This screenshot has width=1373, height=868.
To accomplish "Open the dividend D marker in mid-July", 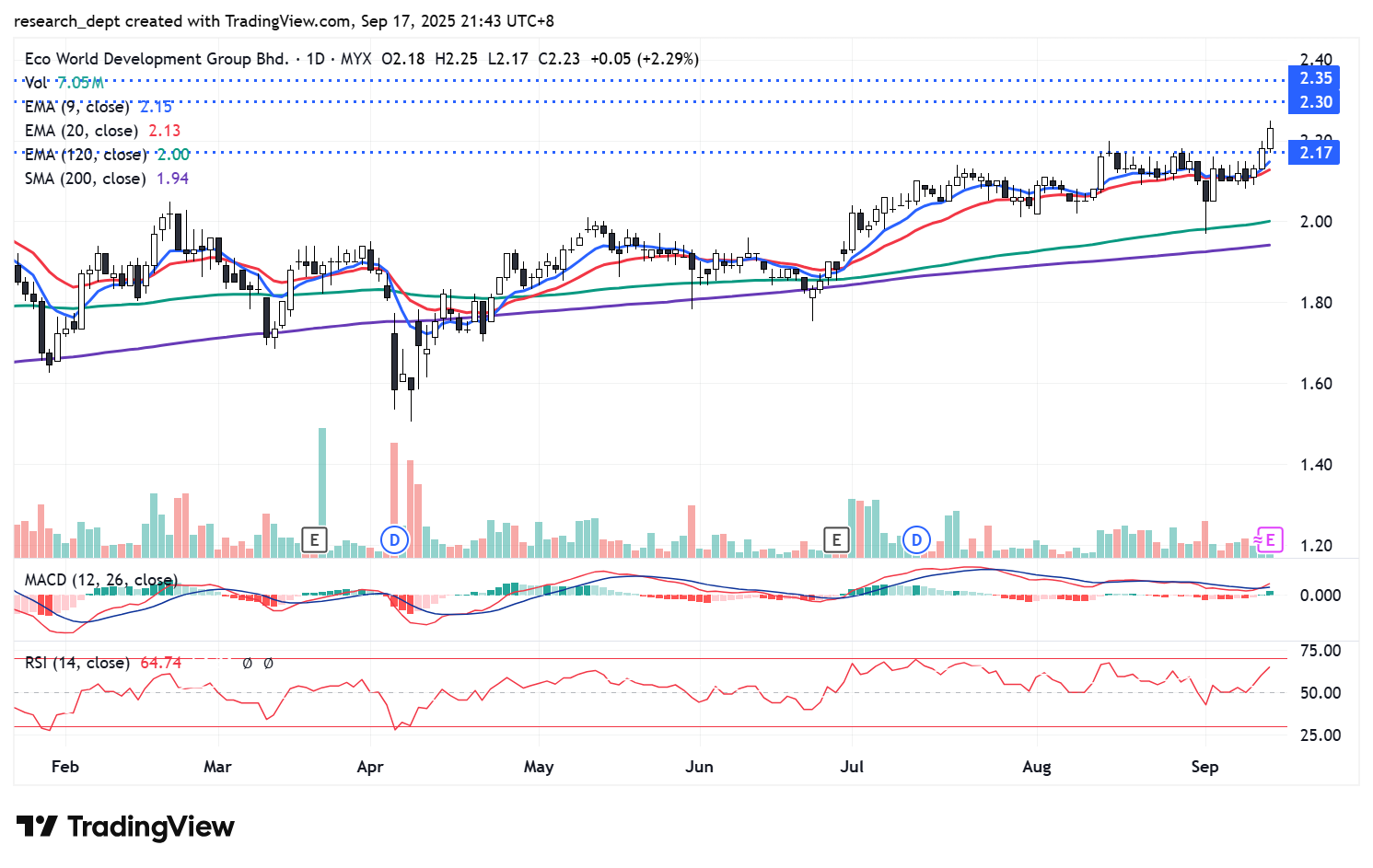I will click(x=916, y=539).
